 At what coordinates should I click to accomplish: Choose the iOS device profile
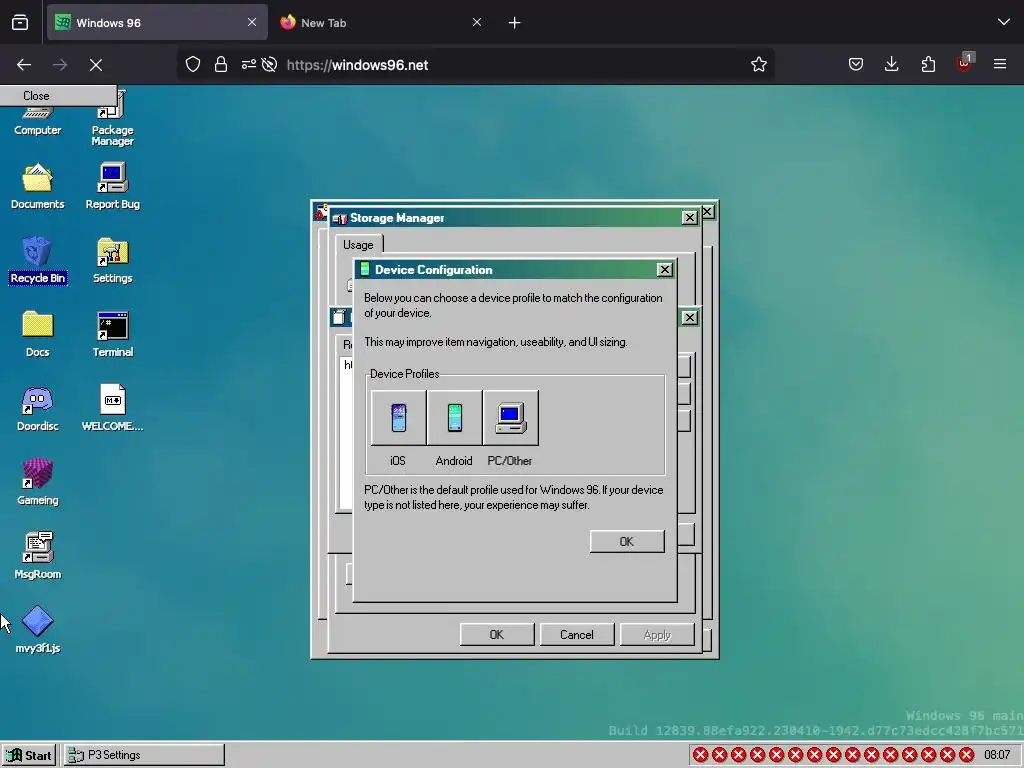(x=398, y=418)
